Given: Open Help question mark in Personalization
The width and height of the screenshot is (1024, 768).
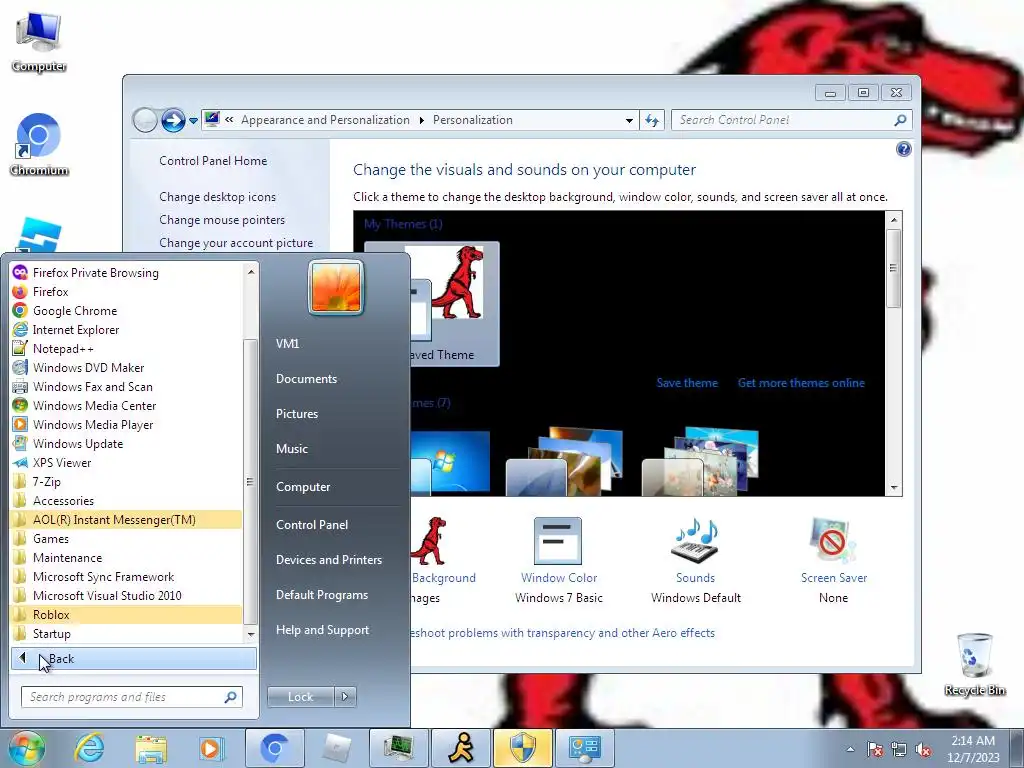Looking at the screenshot, I should (904, 149).
